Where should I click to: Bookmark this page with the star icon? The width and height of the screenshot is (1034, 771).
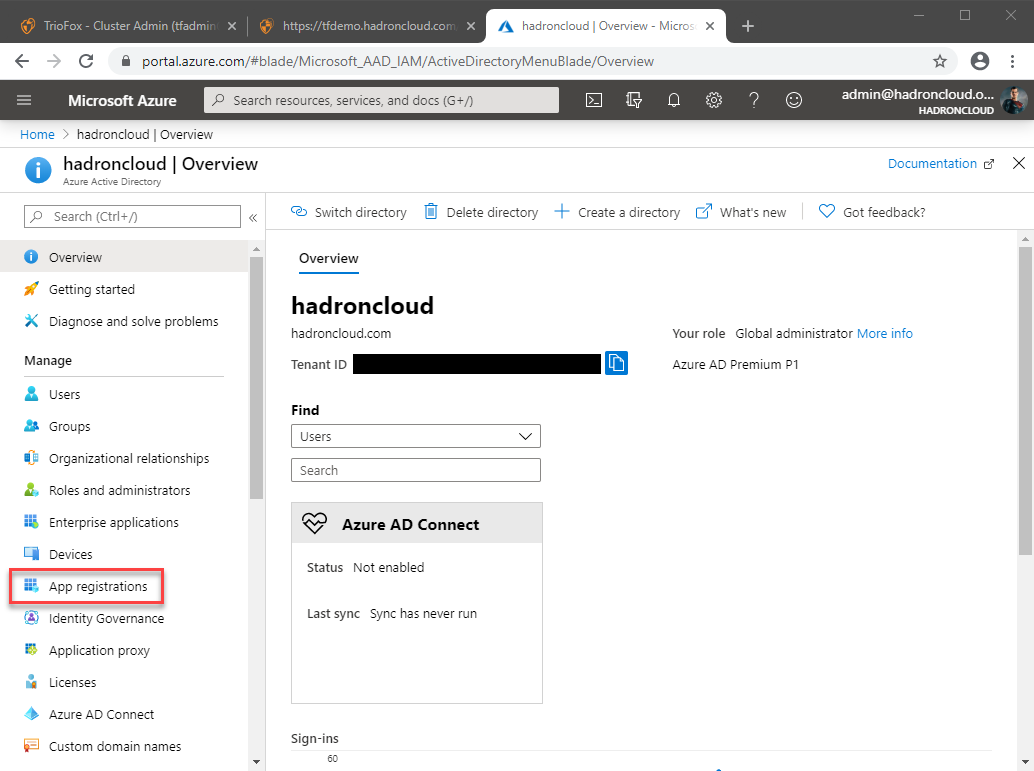coord(940,61)
